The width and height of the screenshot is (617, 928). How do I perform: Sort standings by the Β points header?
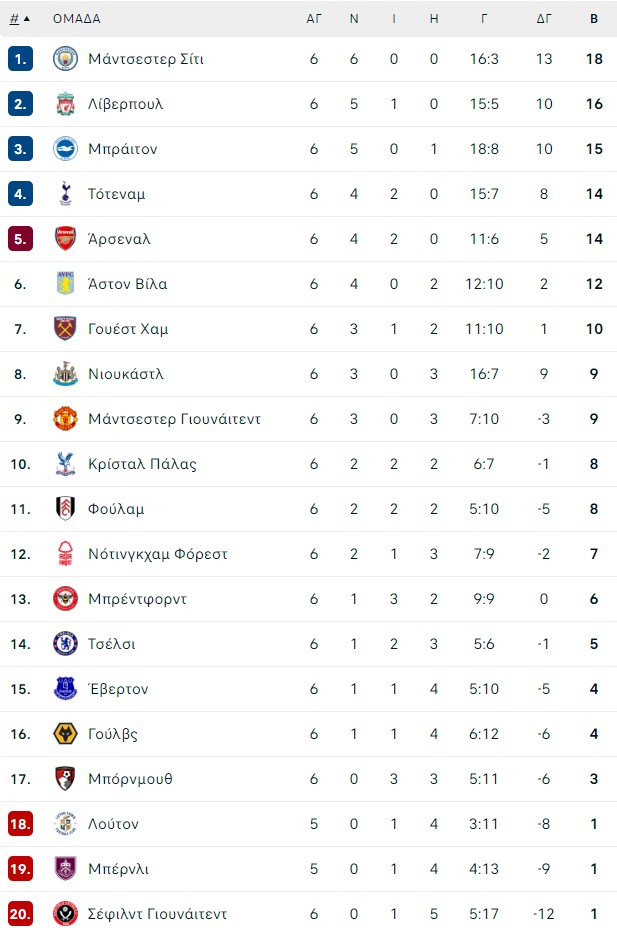(594, 18)
